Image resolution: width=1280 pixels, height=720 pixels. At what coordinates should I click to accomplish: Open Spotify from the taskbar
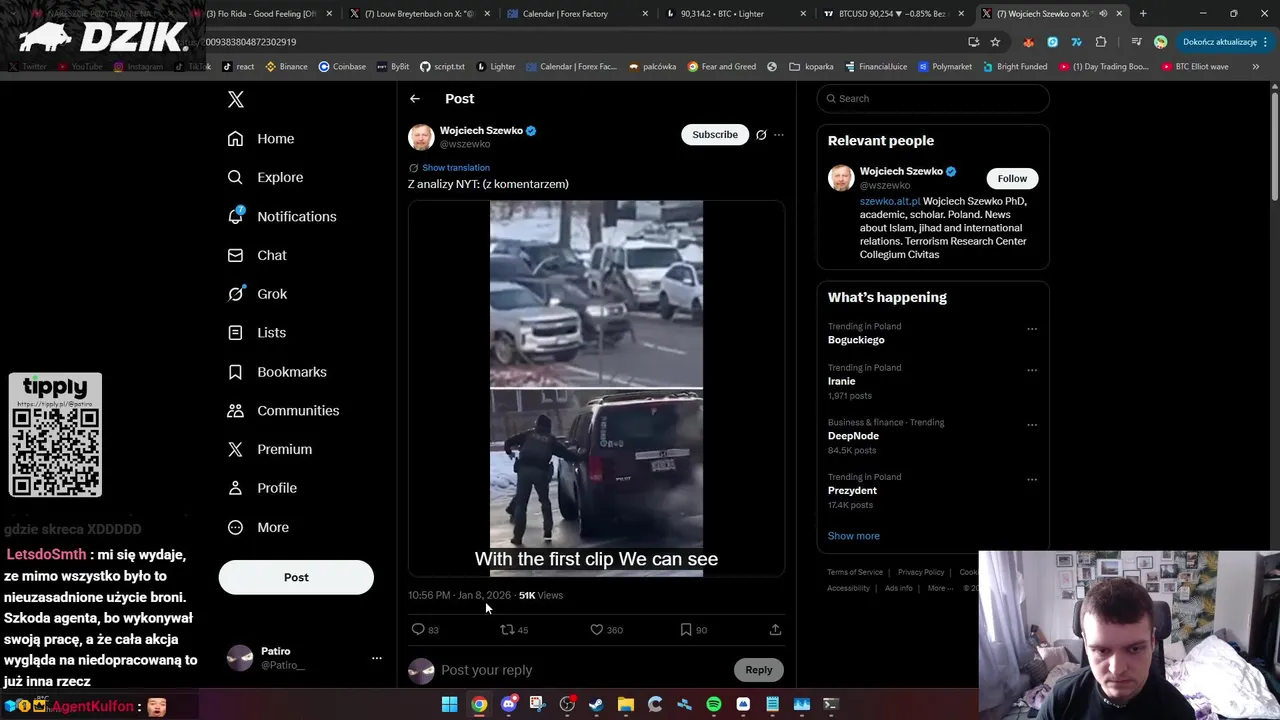(714, 705)
